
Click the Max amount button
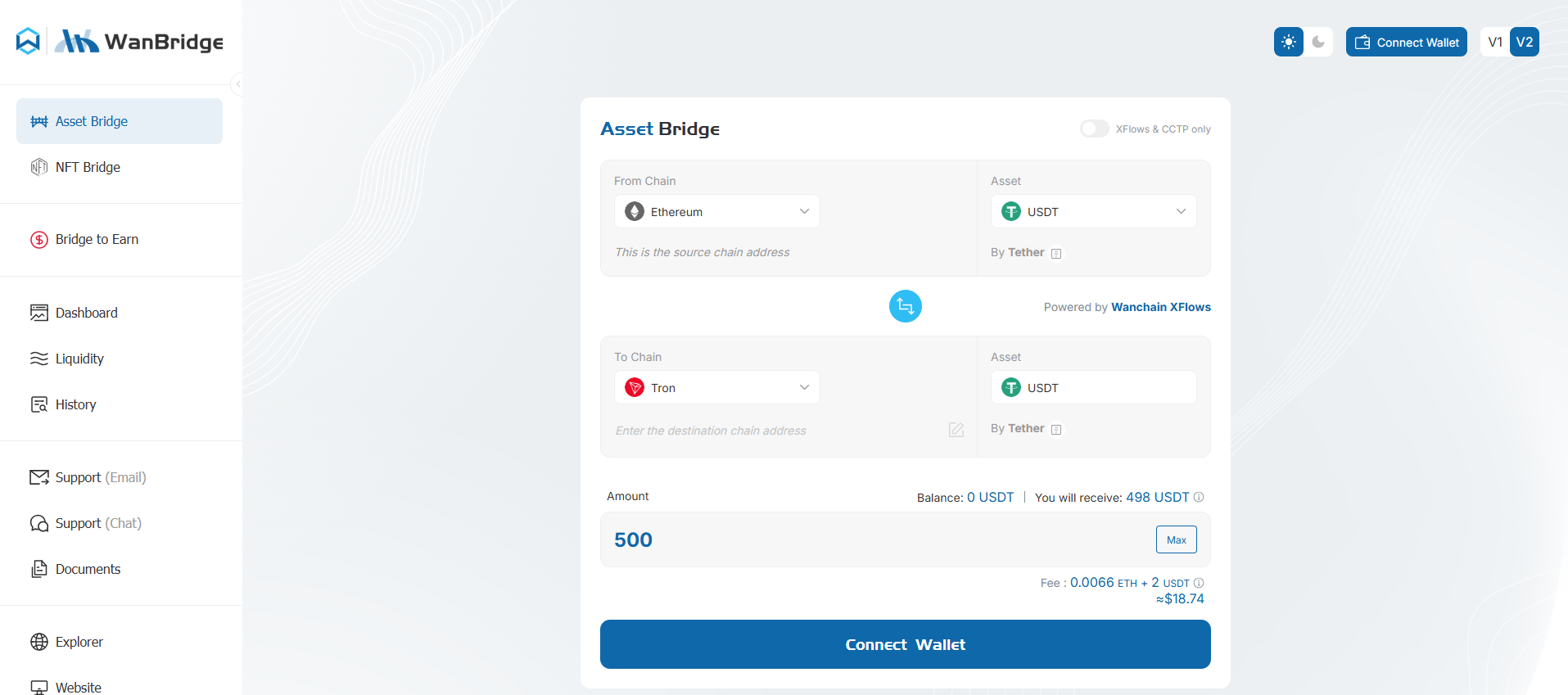pos(1177,539)
